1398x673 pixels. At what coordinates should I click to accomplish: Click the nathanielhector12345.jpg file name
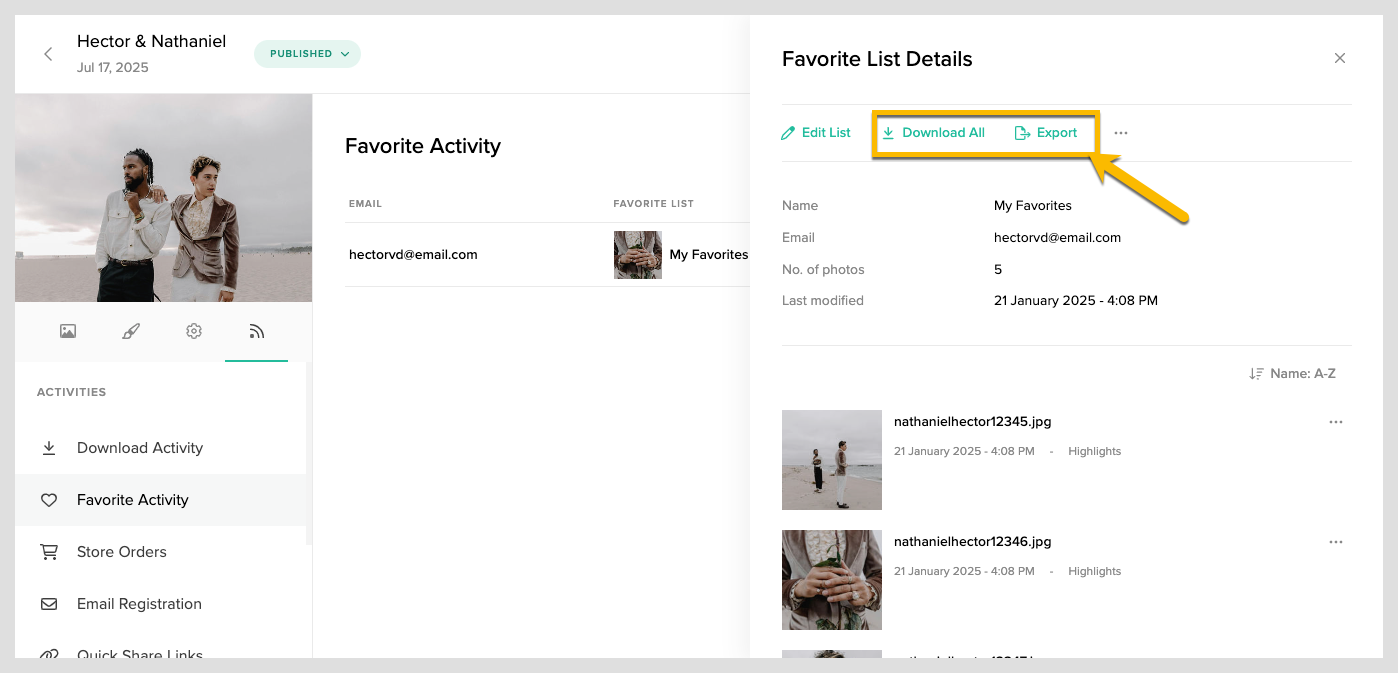coord(973,421)
